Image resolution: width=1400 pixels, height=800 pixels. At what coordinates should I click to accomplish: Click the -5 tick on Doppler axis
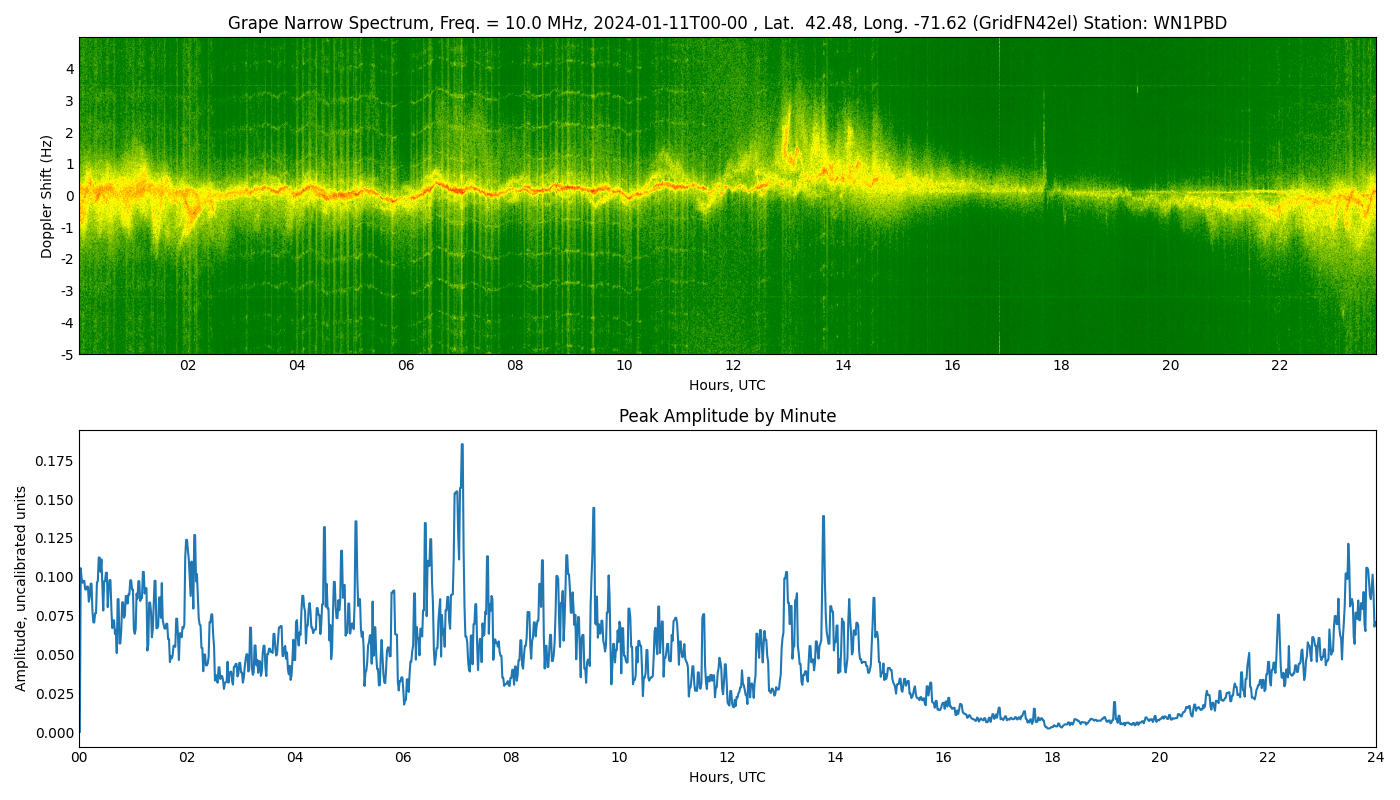coord(66,354)
